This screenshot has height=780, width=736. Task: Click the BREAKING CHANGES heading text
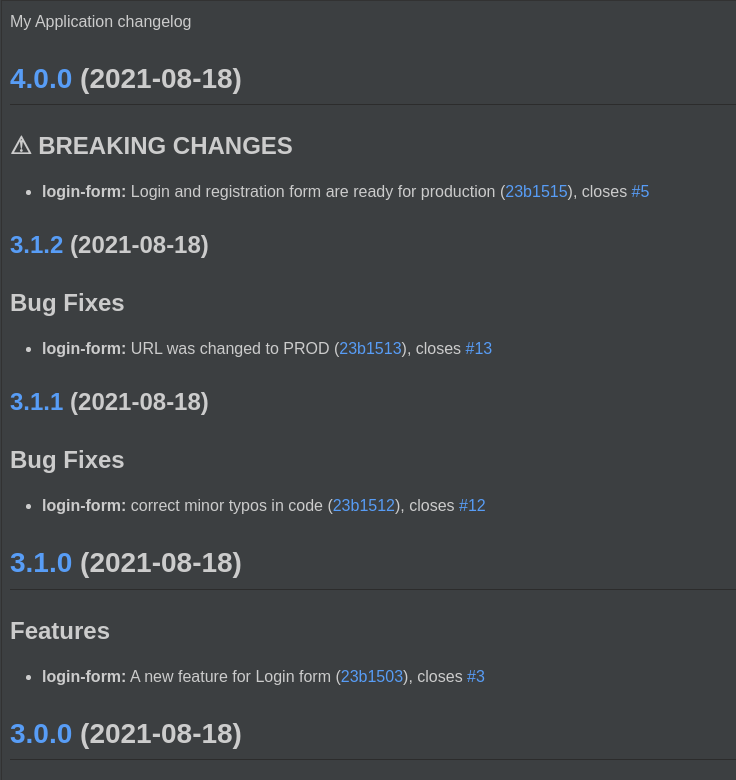(165, 146)
